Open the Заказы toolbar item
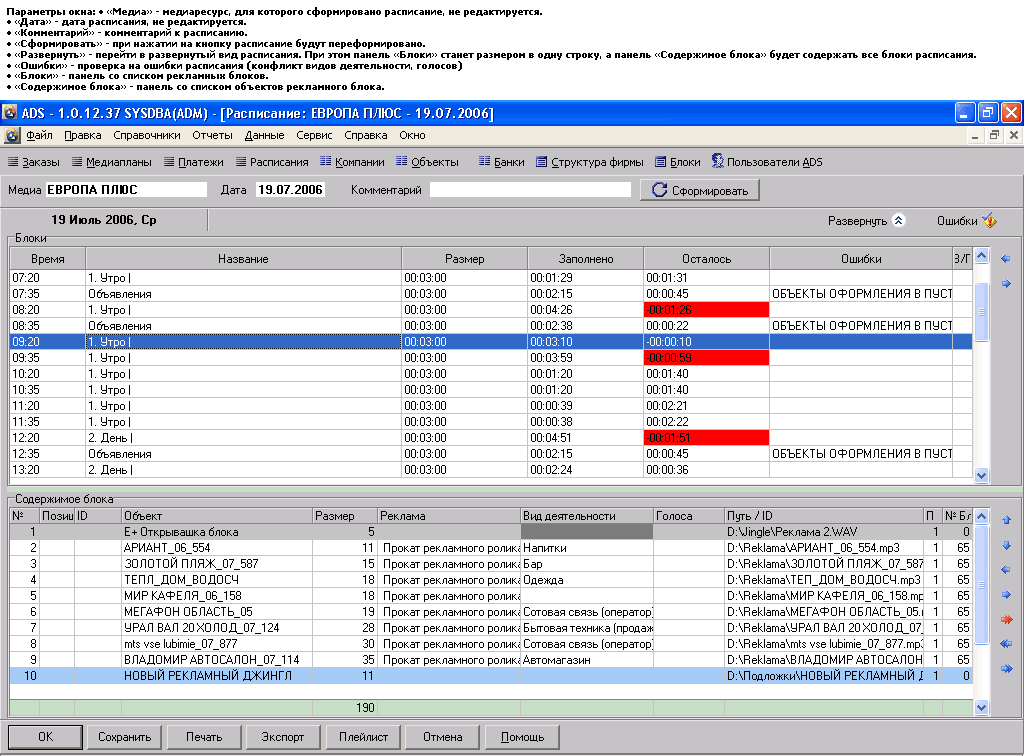 coord(33,162)
